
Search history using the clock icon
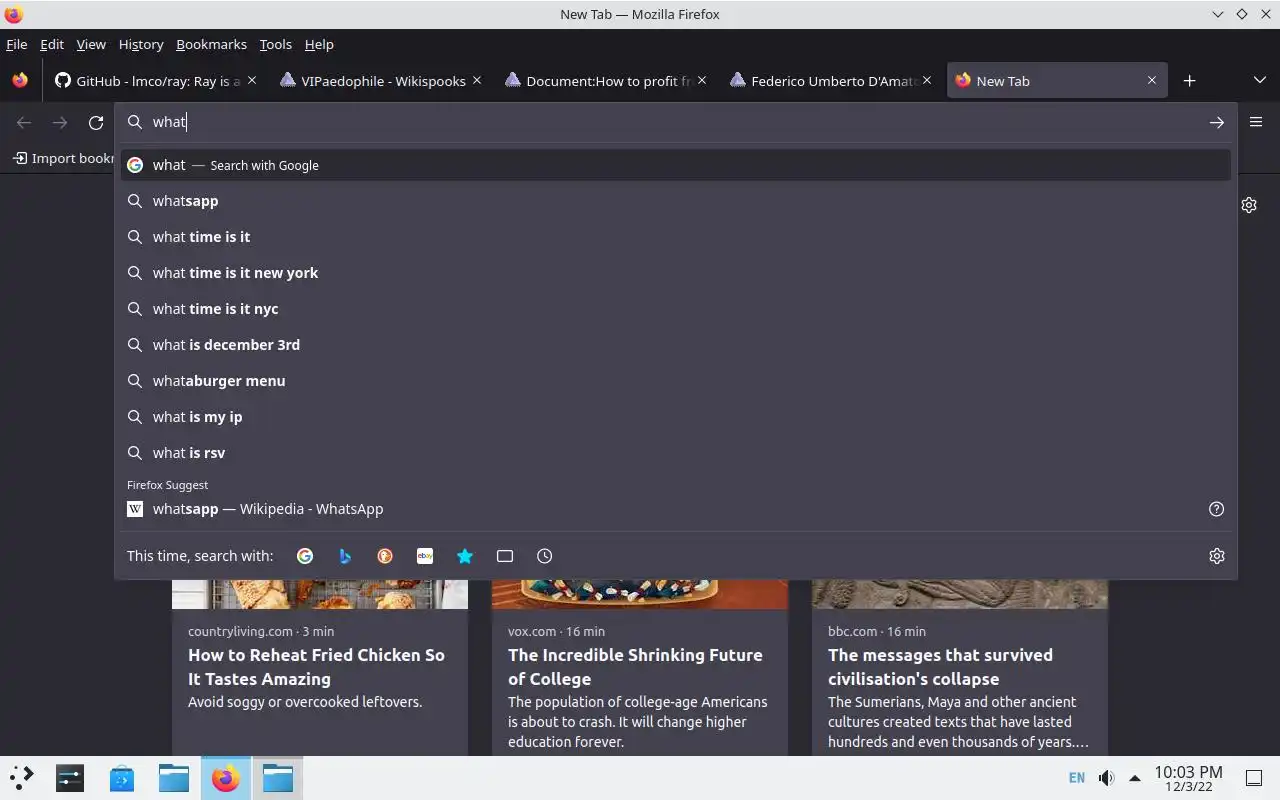pos(545,556)
